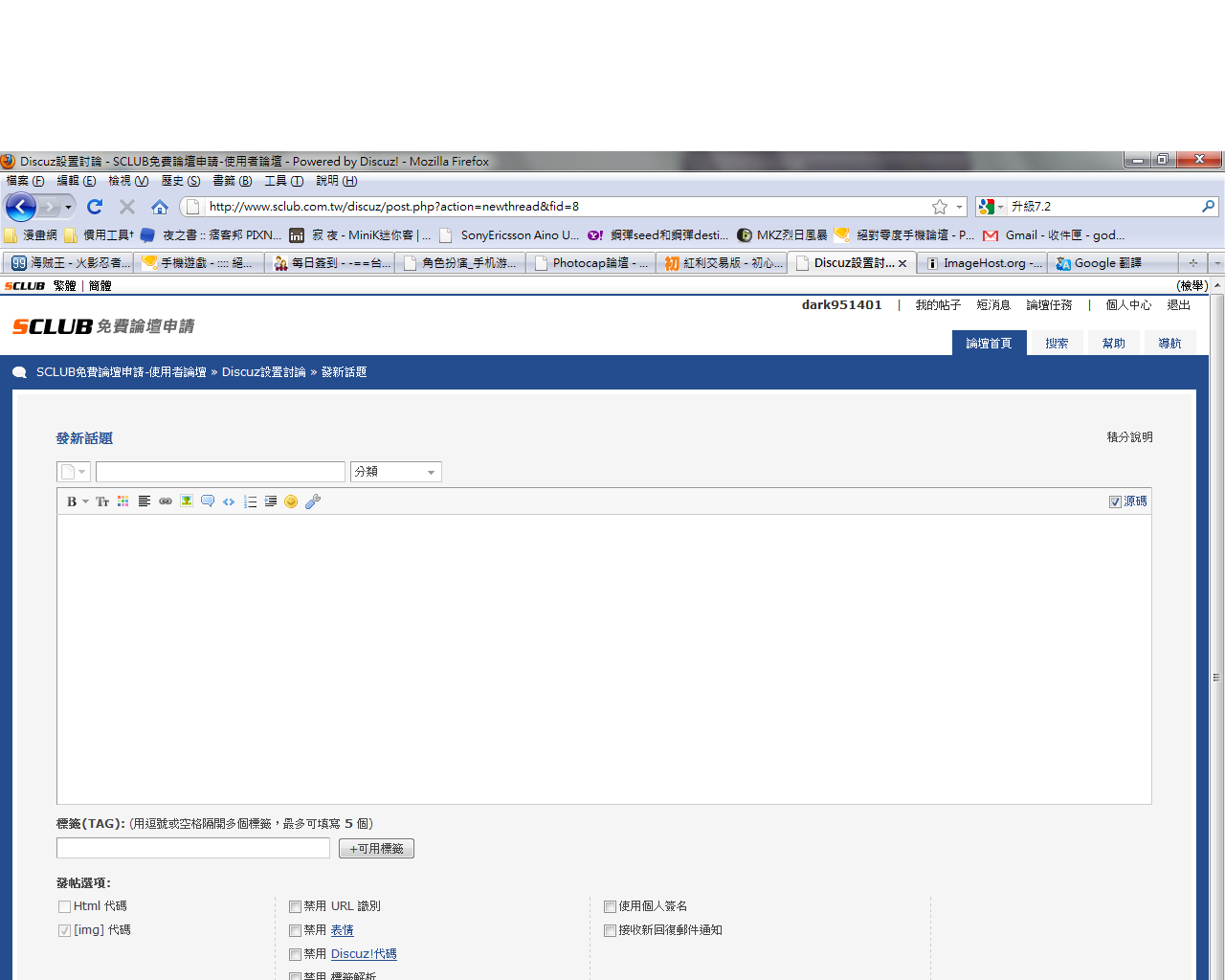Click the wrench tools icon in editor
This screenshot has width=1225, height=980.
313,501
